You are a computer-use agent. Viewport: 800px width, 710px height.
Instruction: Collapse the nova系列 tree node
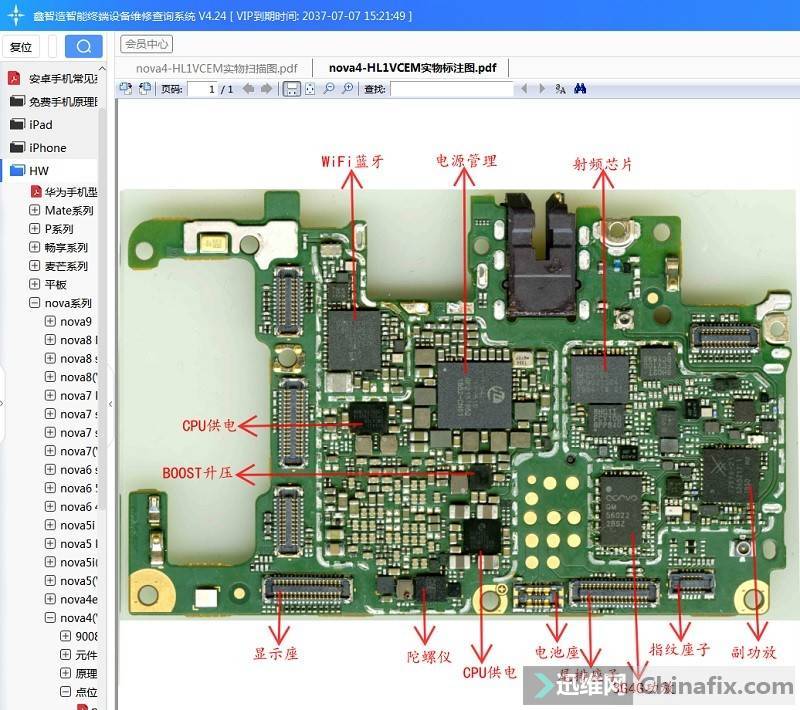[x=35, y=303]
